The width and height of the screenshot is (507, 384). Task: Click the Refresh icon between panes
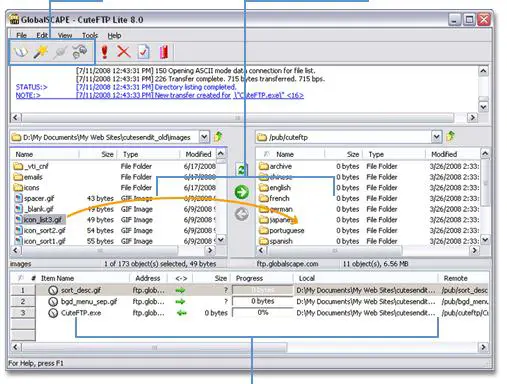(x=241, y=169)
